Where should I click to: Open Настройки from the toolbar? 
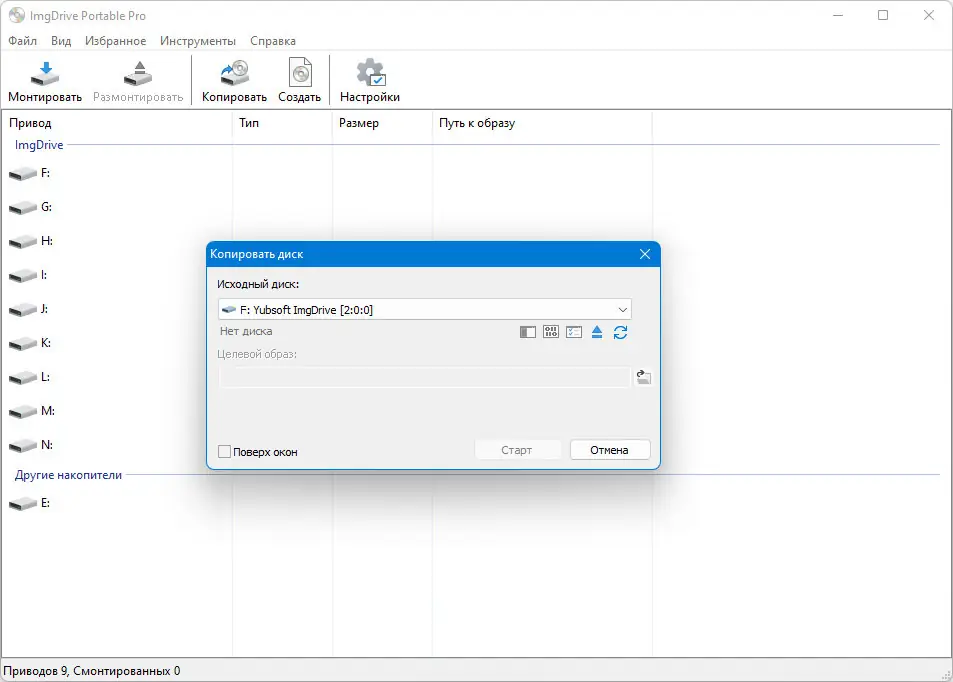pos(370,81)
